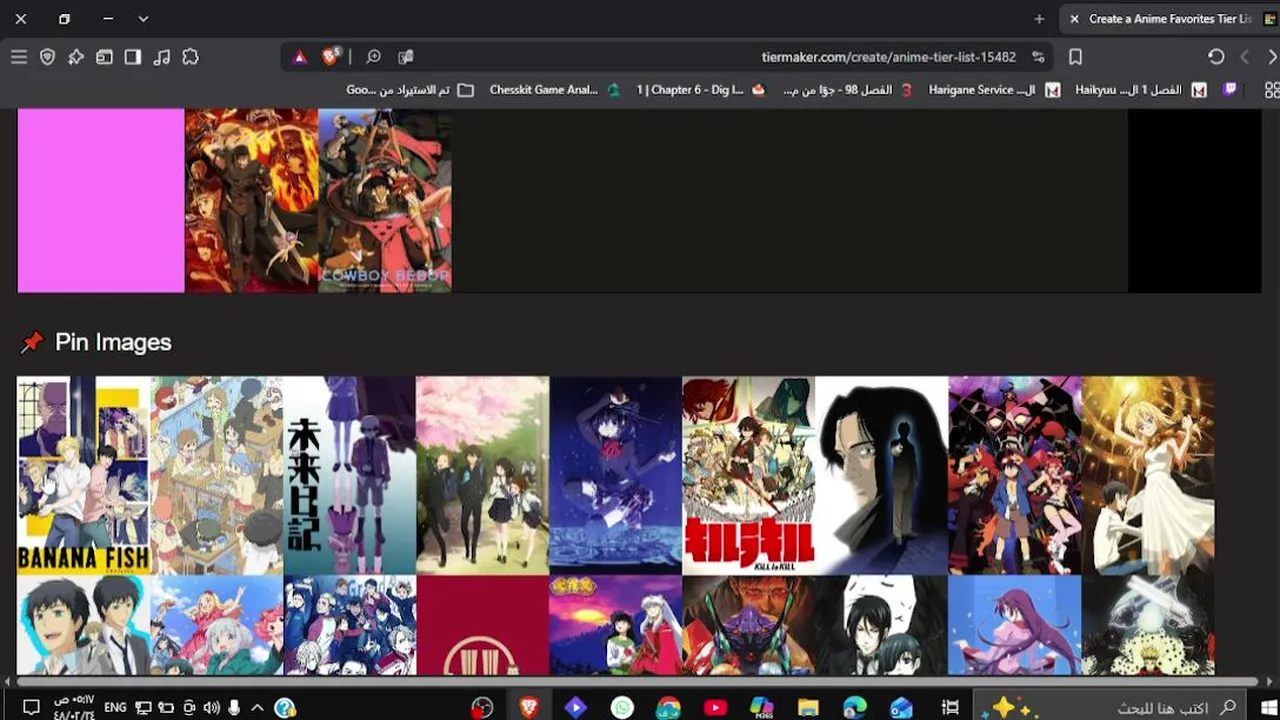Launch the Mail app from taskbar
Screen dimensions: 1280x720
(901, 708)
